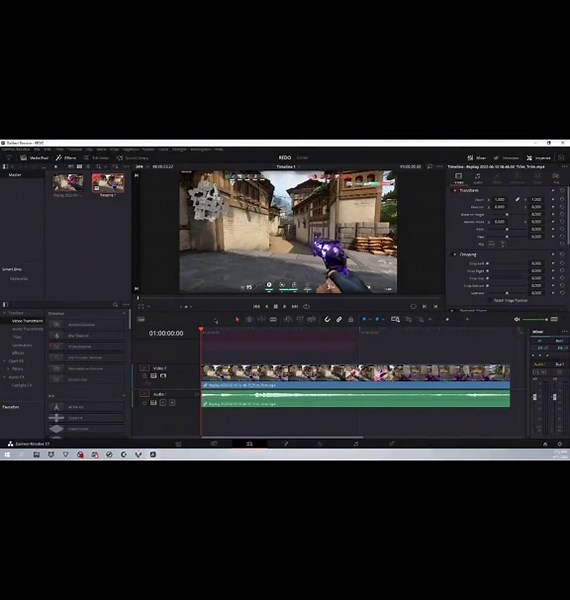Screen dimensions: 570x600
Task: Jump to first frame of timeline
Action: (x=257, y=307)
